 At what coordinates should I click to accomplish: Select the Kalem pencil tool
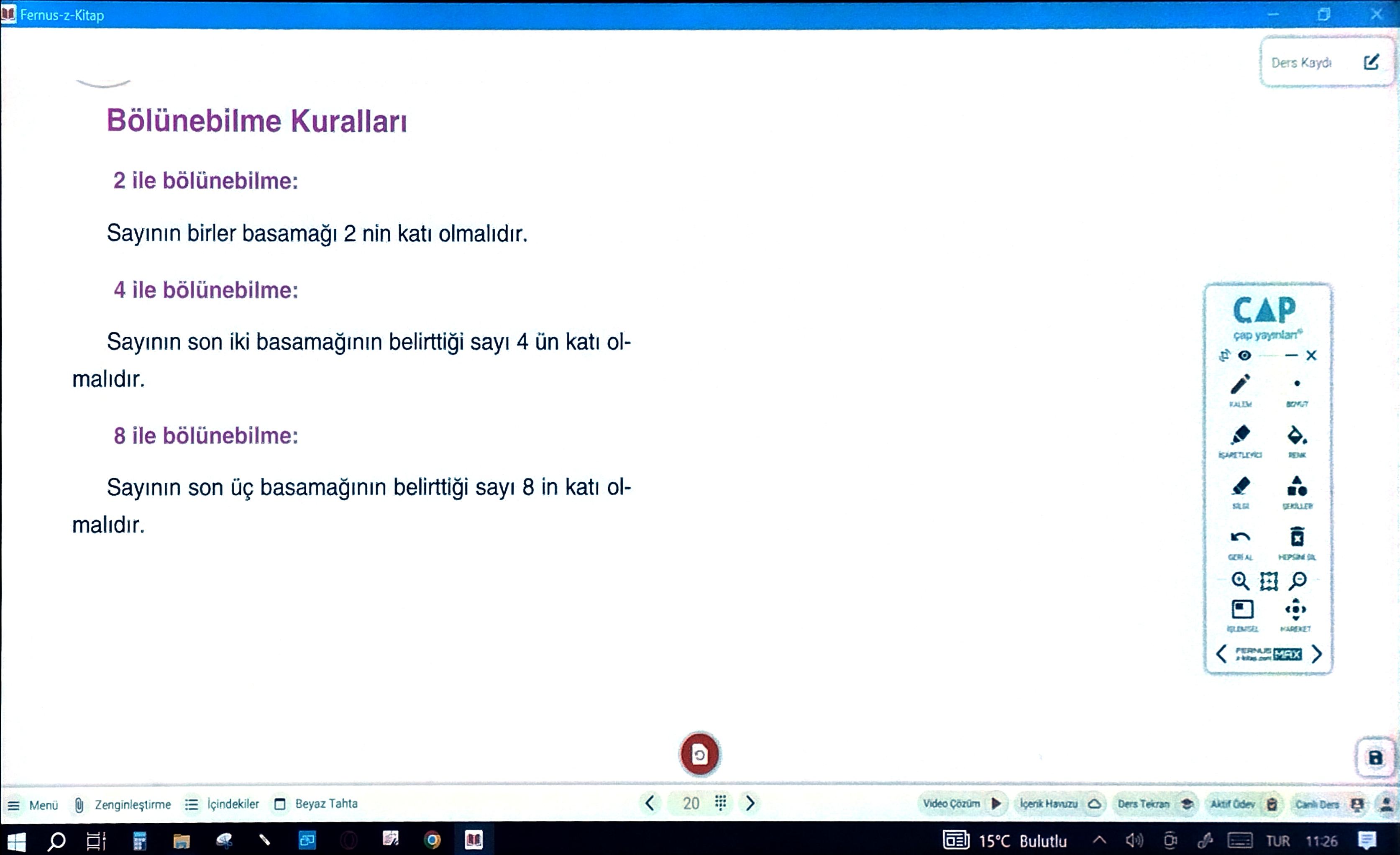point(1240,384)
